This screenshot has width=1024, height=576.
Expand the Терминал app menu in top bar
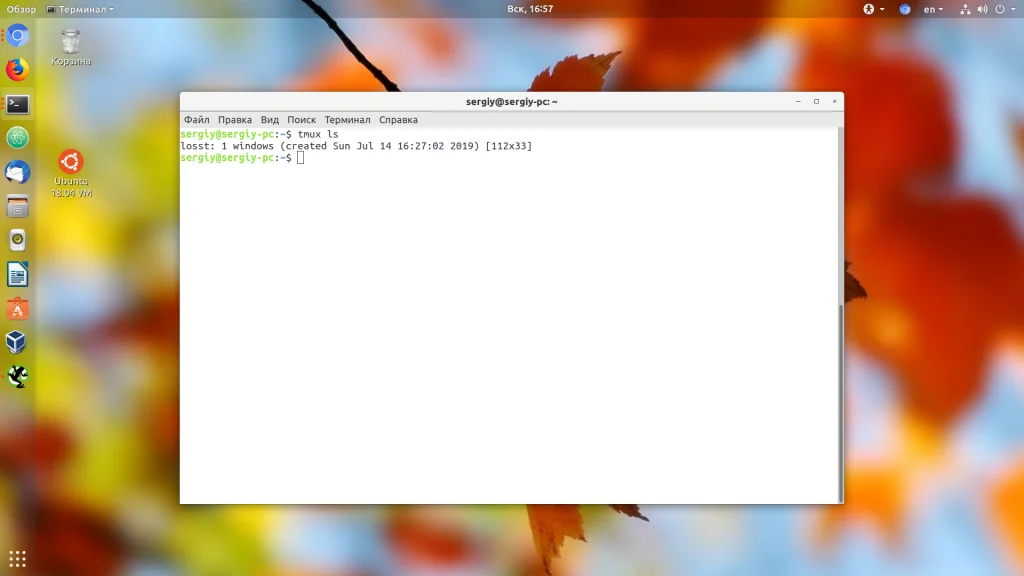point(80,9)
